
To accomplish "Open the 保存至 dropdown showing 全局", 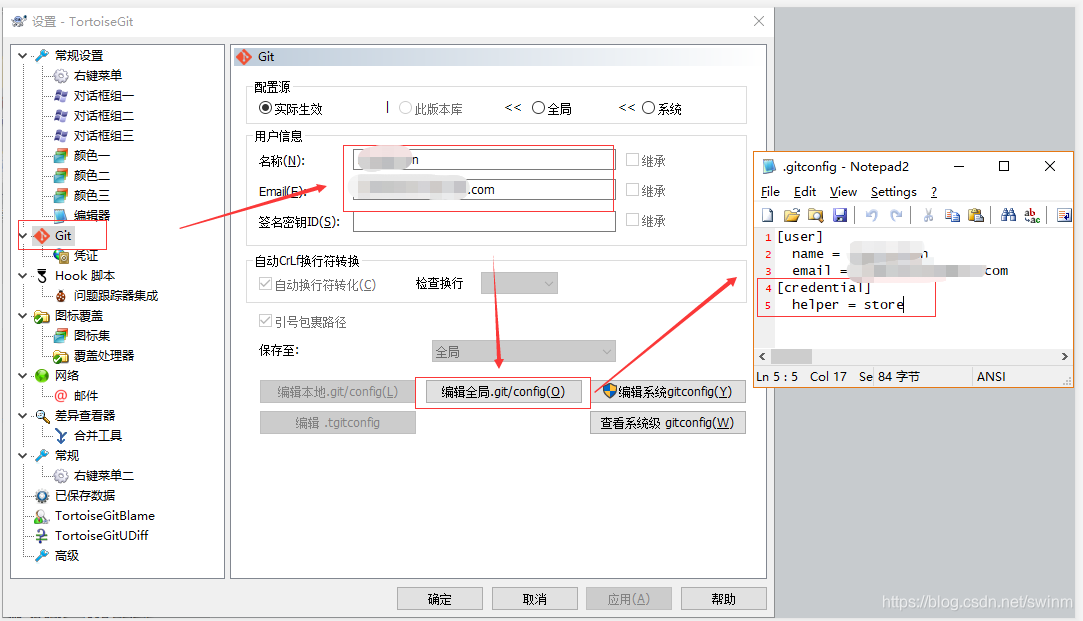I will [x=524, y=352].
